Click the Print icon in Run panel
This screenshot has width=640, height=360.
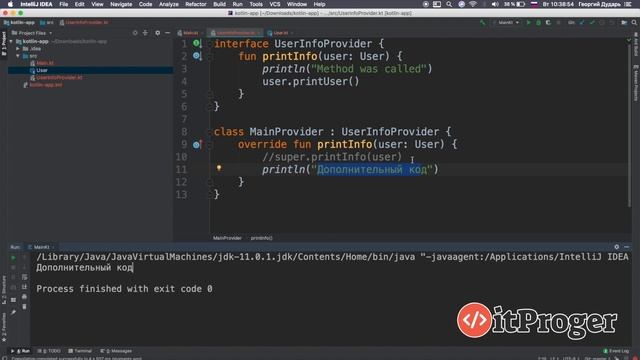point(24,297)
